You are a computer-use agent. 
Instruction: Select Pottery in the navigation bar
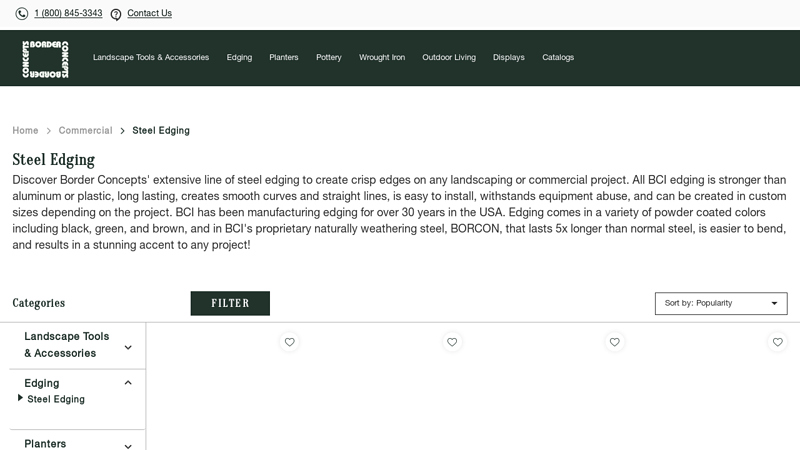pyautogui.click(x=329, y=58)
